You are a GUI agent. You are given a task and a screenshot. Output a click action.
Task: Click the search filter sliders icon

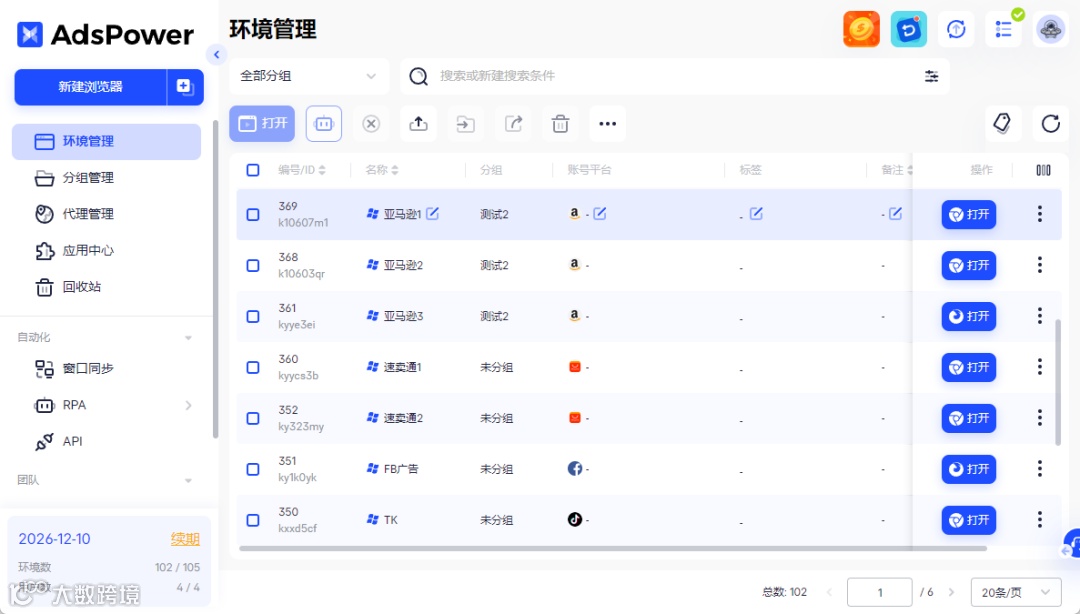point(931,76)
